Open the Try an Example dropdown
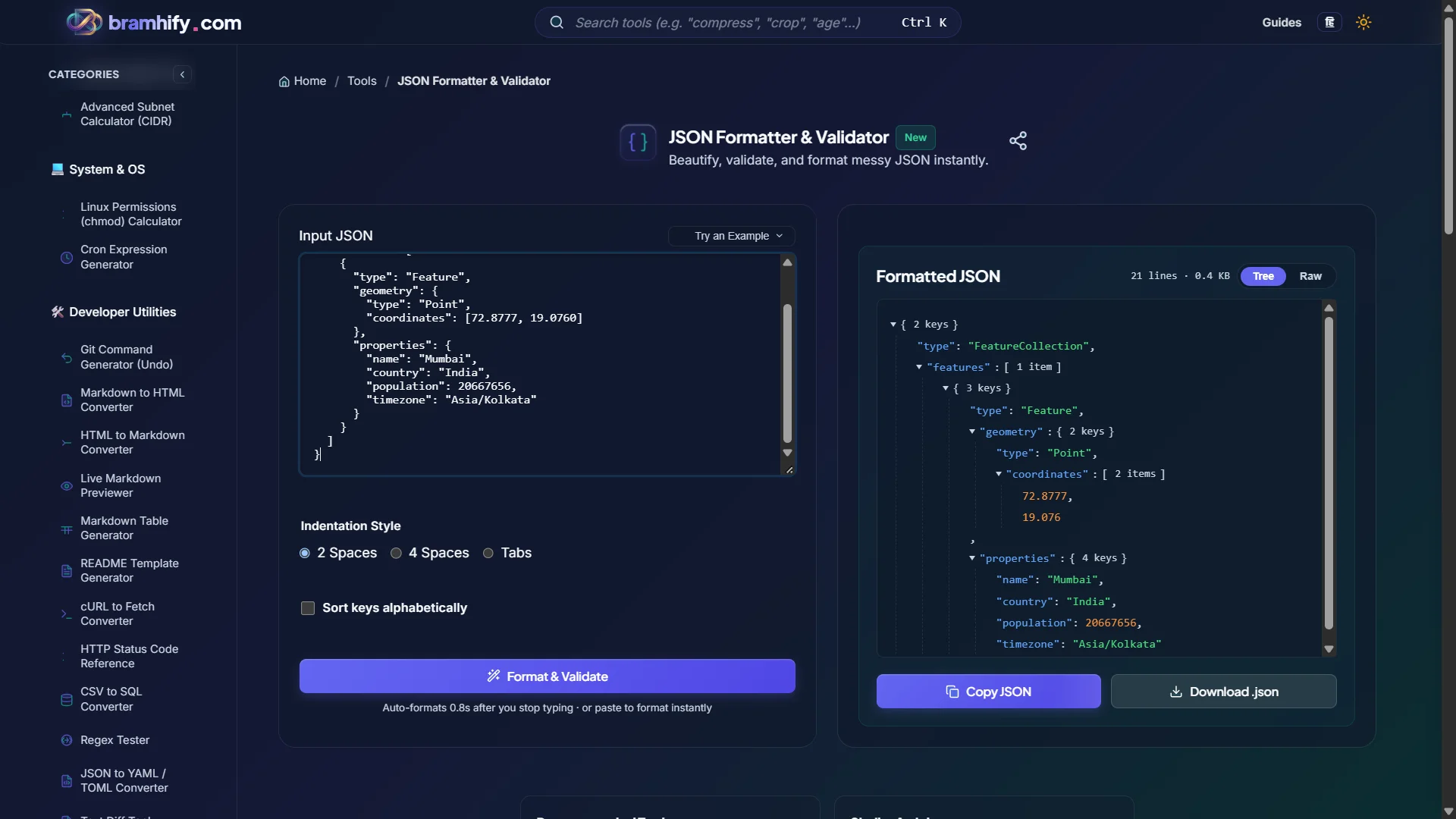Viewport: 1456px width, 819px height. click(x=732, y=236)
